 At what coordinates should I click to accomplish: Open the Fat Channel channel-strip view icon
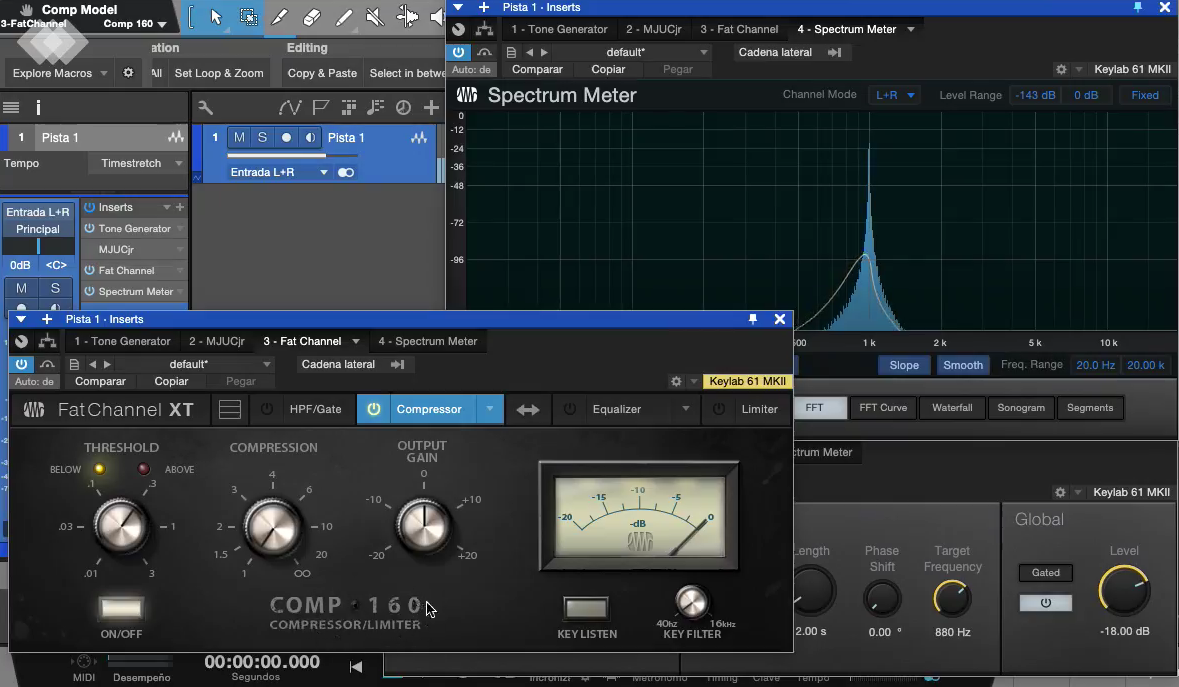[x=229, y=409]
